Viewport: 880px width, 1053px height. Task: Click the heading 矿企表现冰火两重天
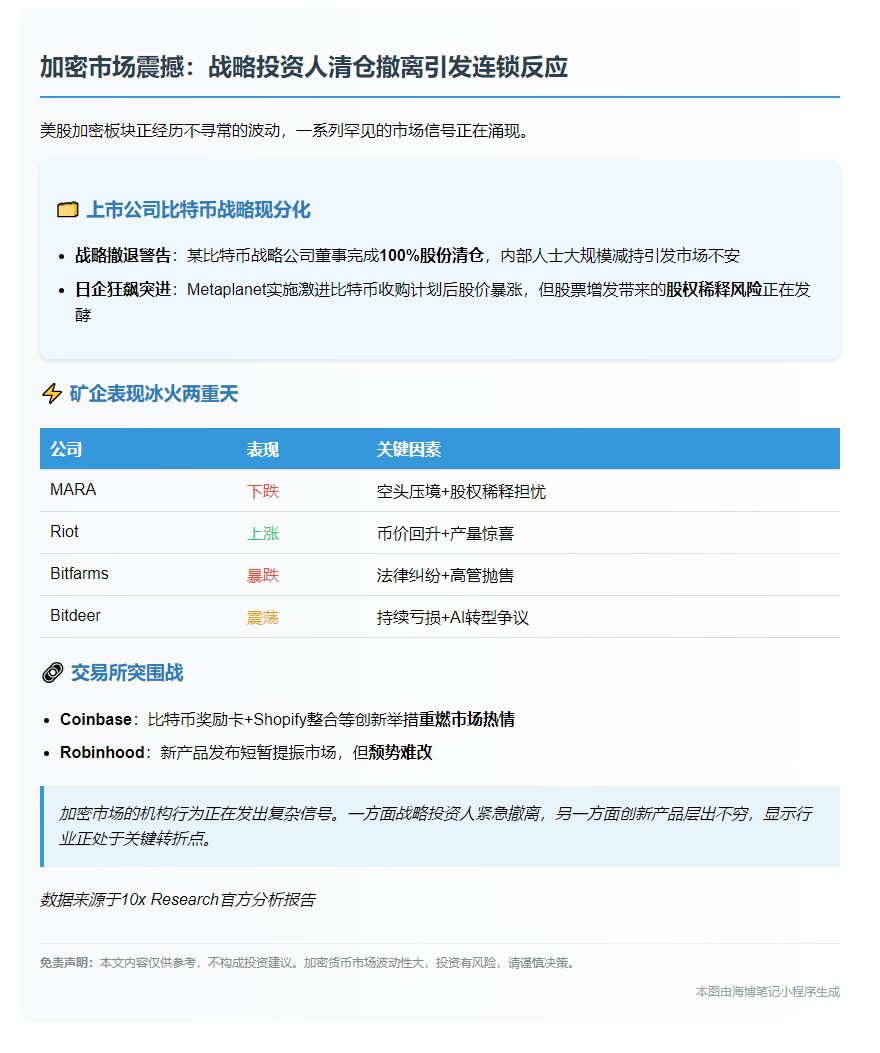[154, 394]
